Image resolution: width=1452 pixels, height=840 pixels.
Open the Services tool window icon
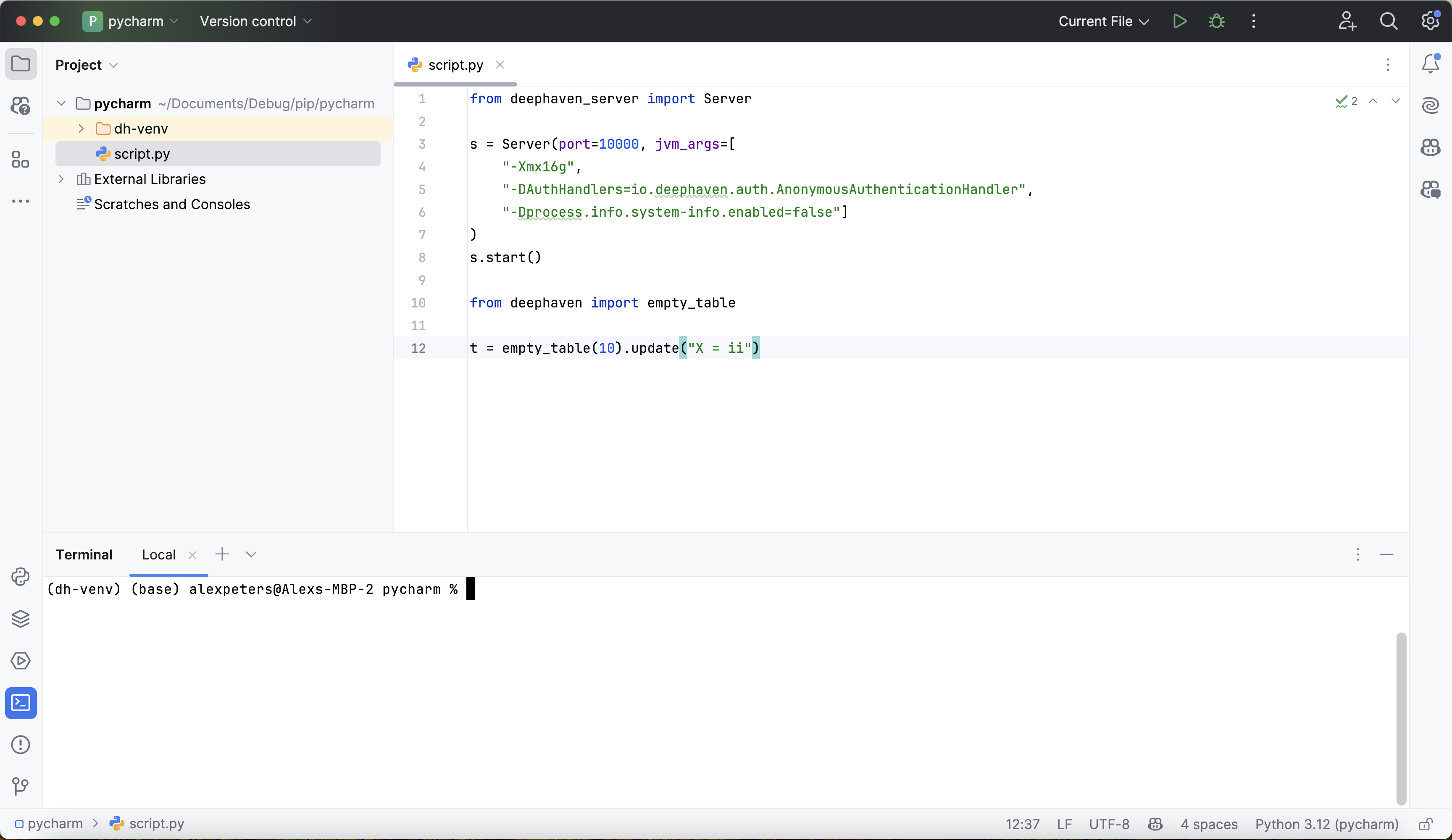(21, 661)
